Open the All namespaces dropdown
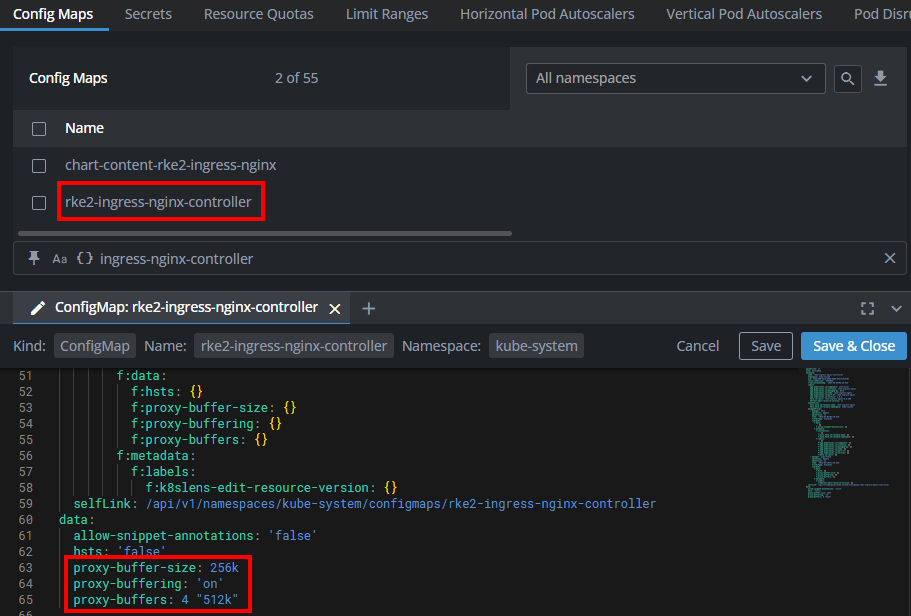The image size is (911, 616). pos(675,78)
